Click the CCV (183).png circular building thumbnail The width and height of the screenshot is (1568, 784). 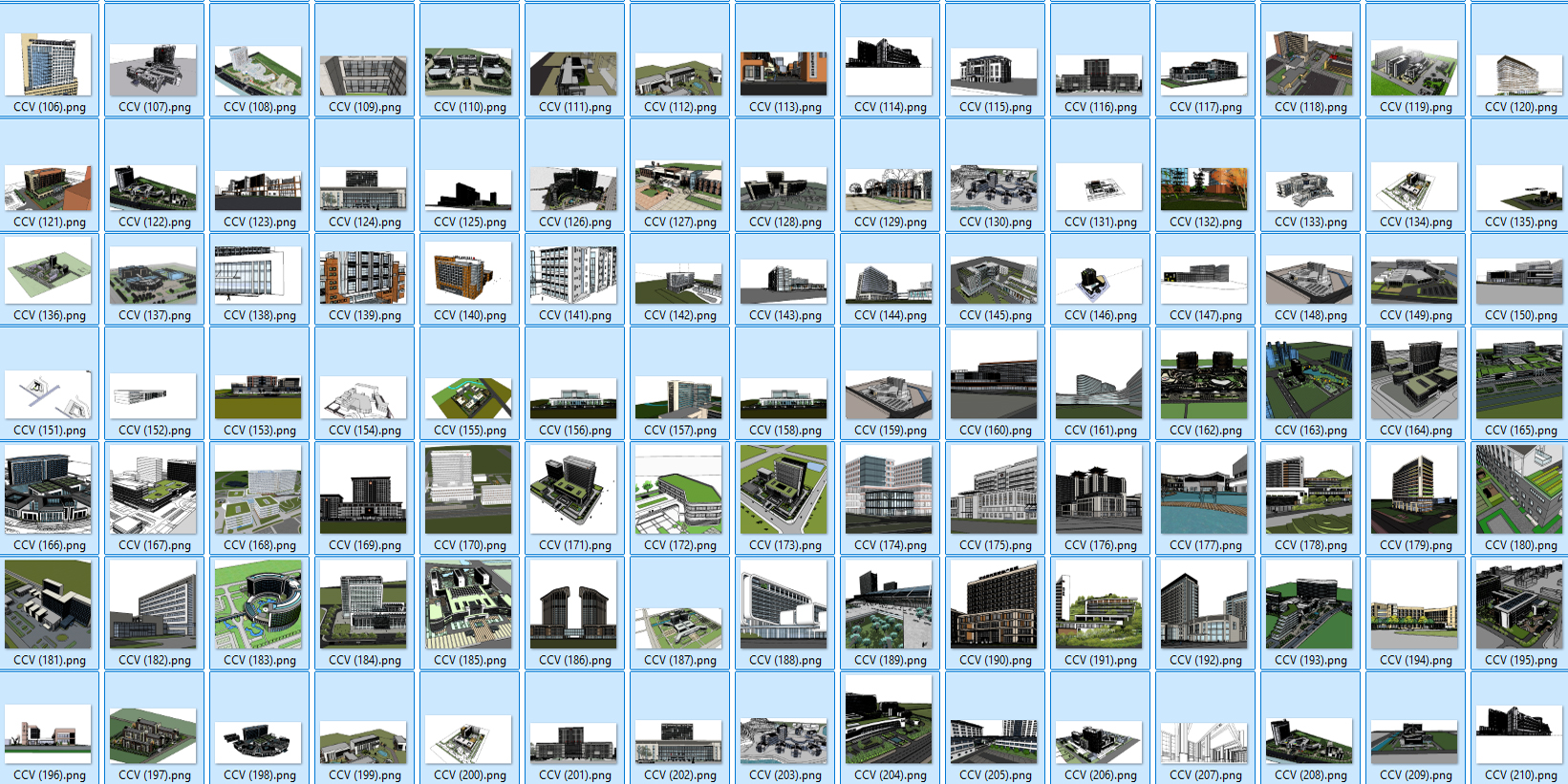(x=258, y=604)
